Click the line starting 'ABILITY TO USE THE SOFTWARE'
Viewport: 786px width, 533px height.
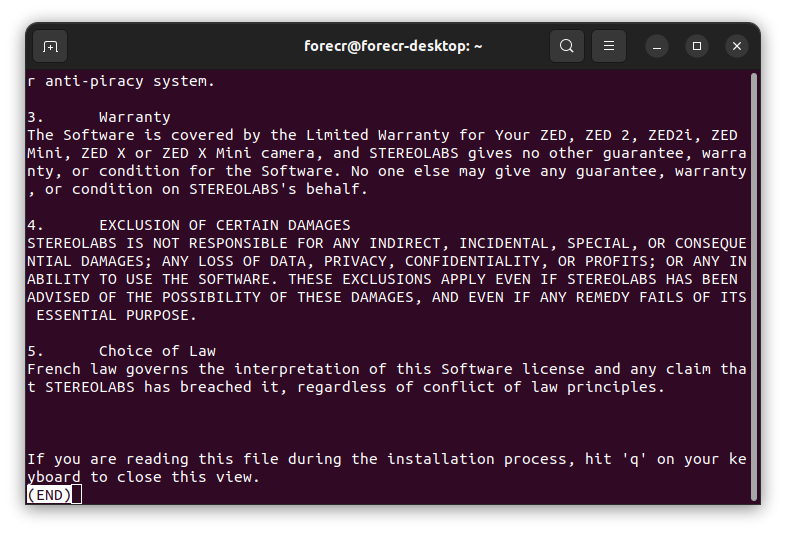pyautogui.click(x=382, y=279)
